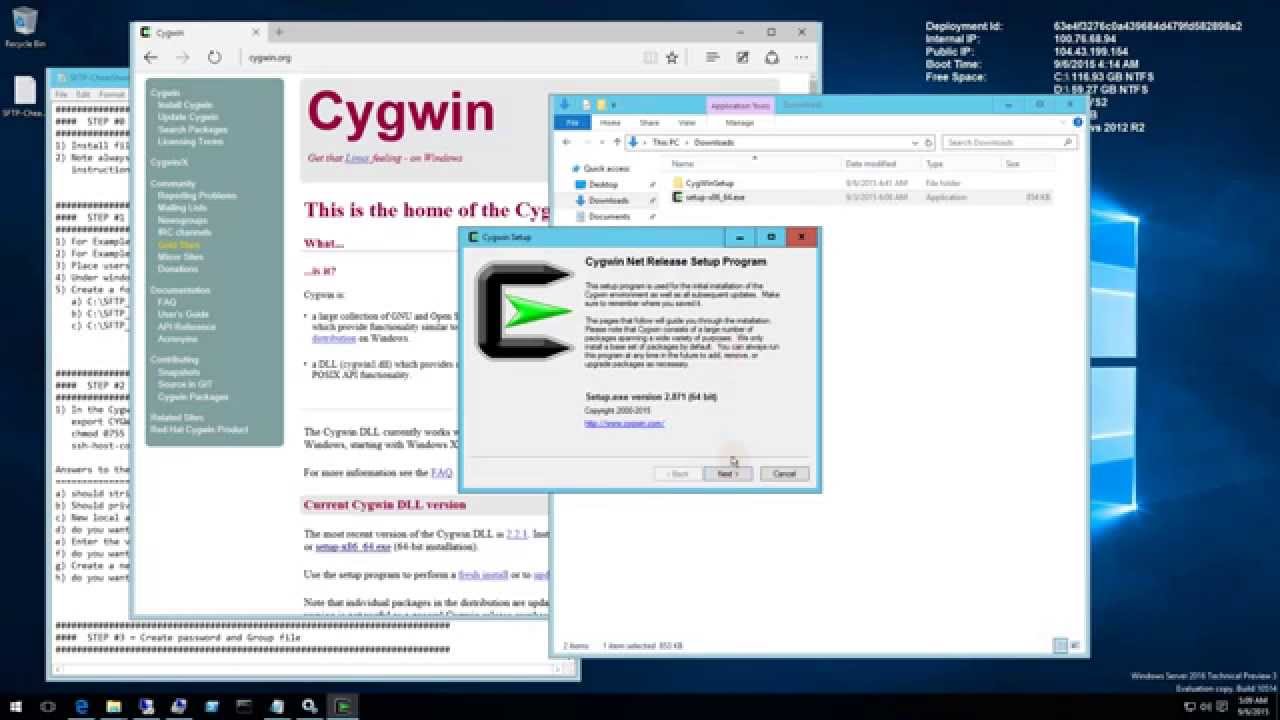Open the FAQ link in Documentation
Viewport: 1280px width, 720px height.
tap(166, 302)
